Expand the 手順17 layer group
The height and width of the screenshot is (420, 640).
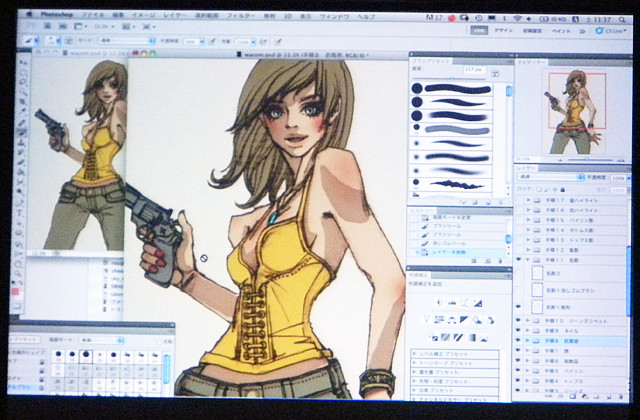[x=528, y=200]
